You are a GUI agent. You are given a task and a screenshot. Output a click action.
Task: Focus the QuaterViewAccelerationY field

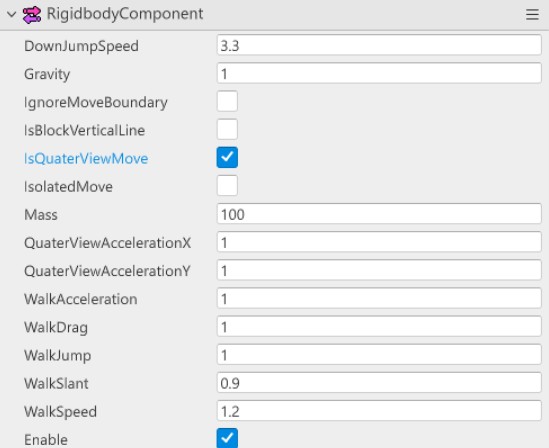tap(379, 270)
